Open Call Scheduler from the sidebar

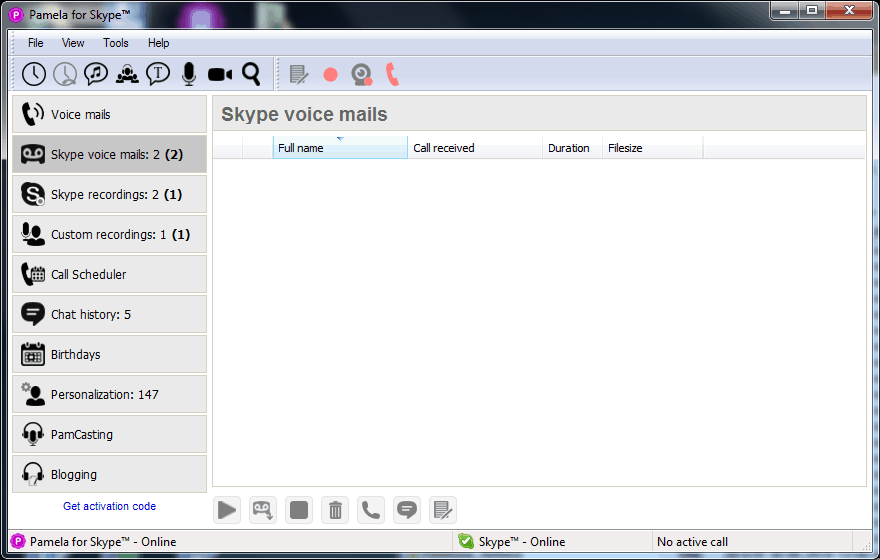pos(109,274)
